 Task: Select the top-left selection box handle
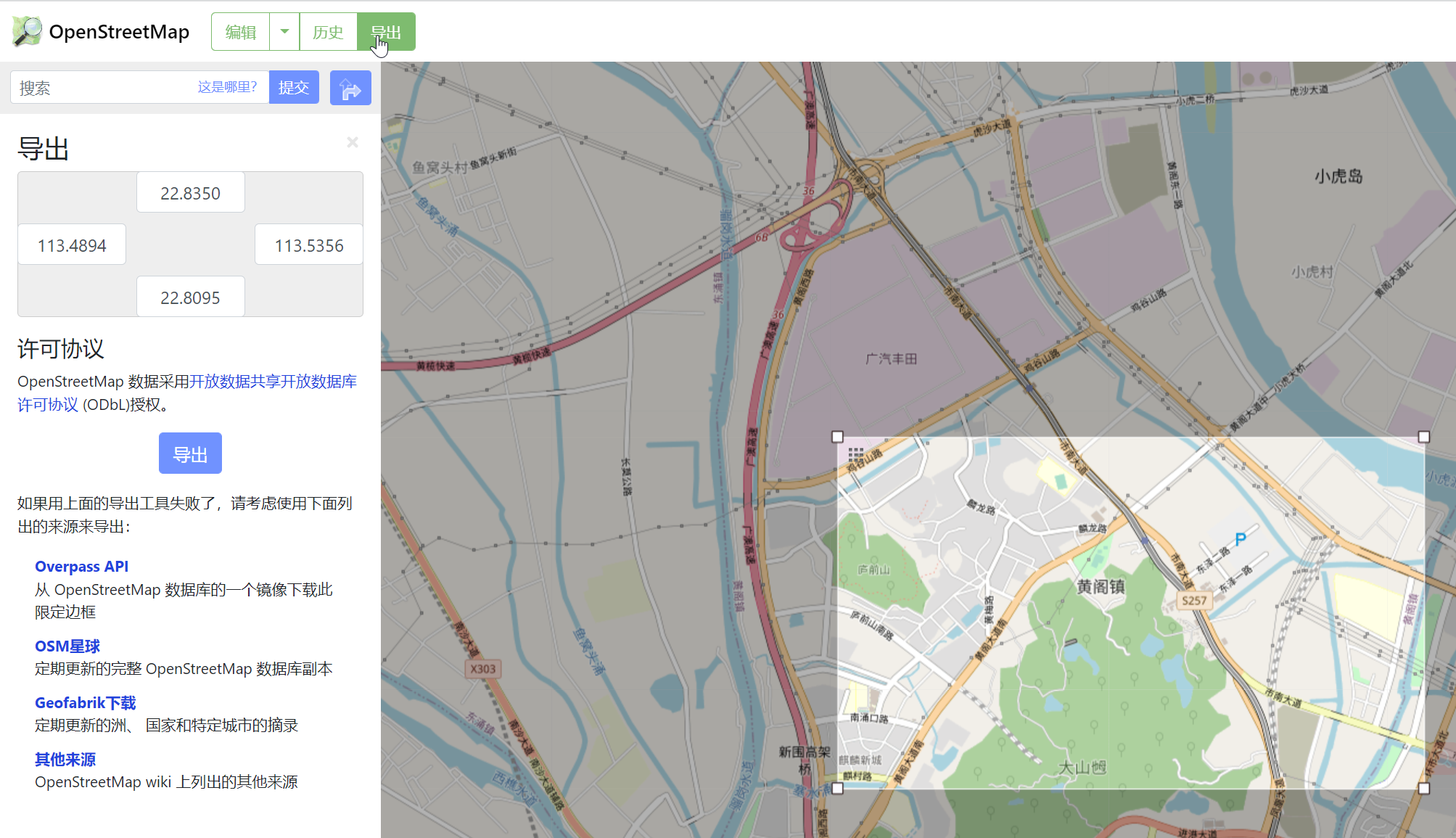pyautogui.click(x=837, y=437)
